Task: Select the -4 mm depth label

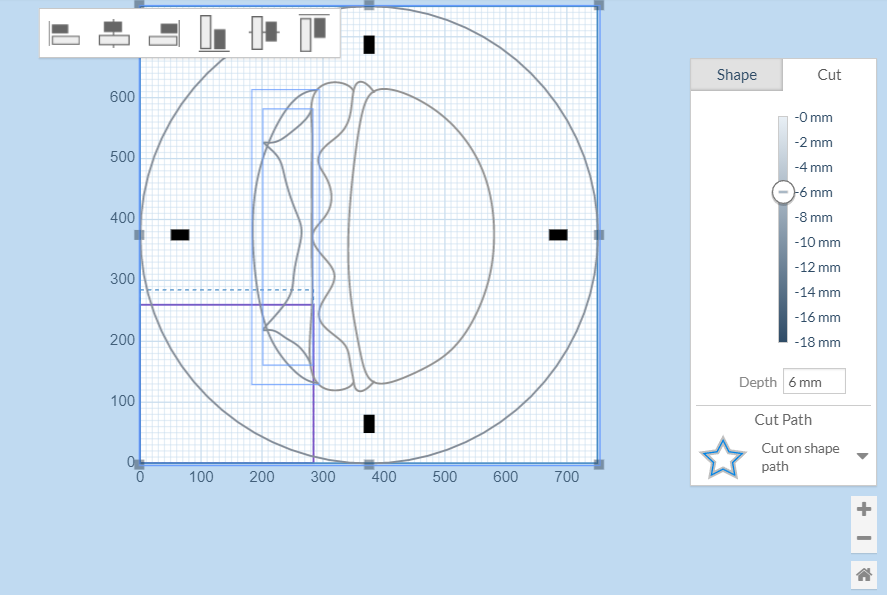Action: click(813, 167)
